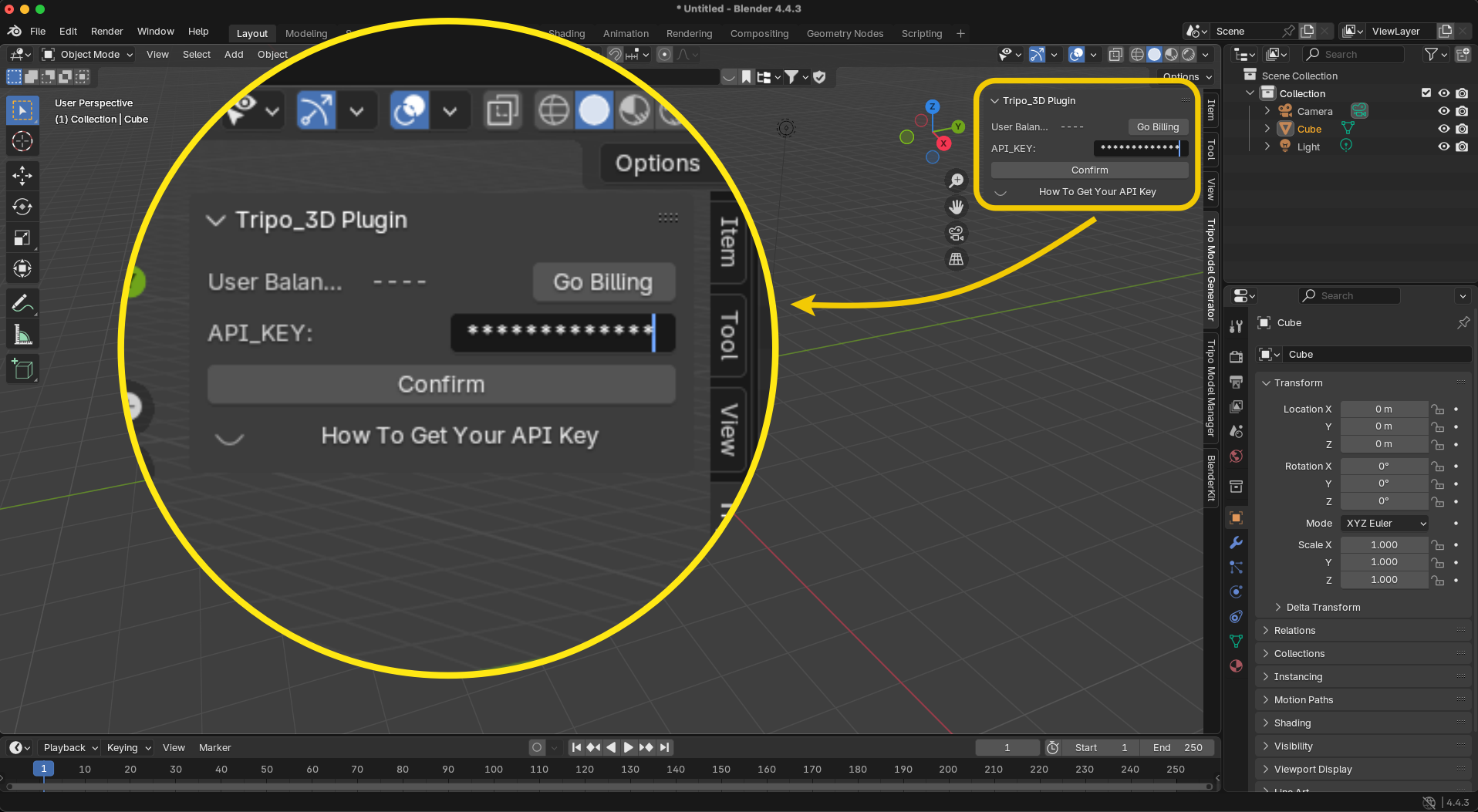Screen dimensions: 1478x812
Task: Hide the Light in outliner
Action: coord(1444,147)
